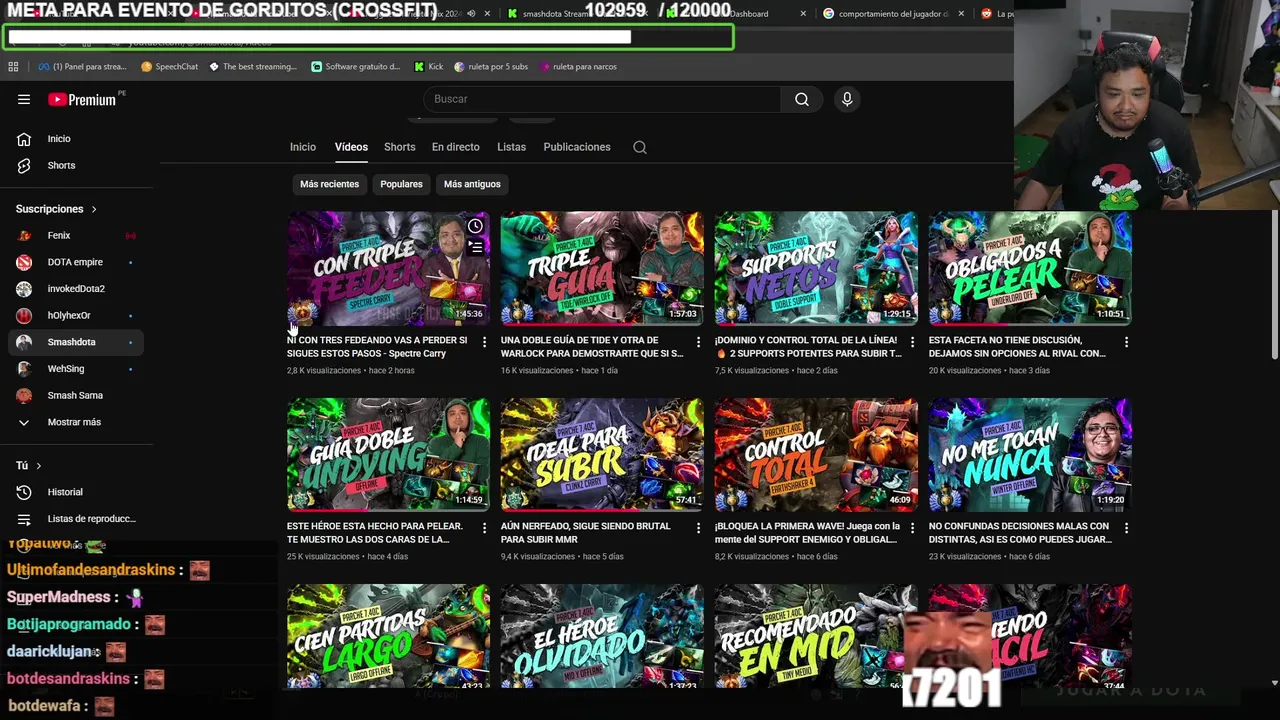Open Smash Sama channel avatar
Screen dimensions: 1280x720
(24, 395)
